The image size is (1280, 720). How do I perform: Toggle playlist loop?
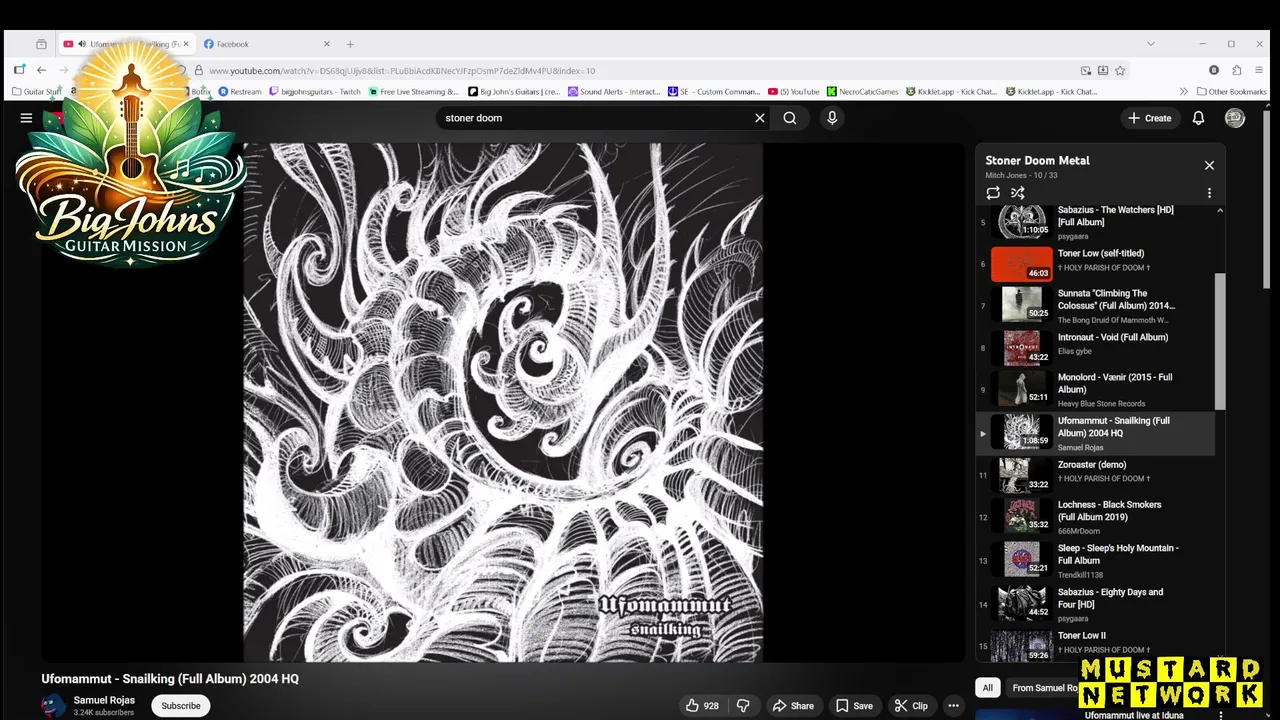993,193
